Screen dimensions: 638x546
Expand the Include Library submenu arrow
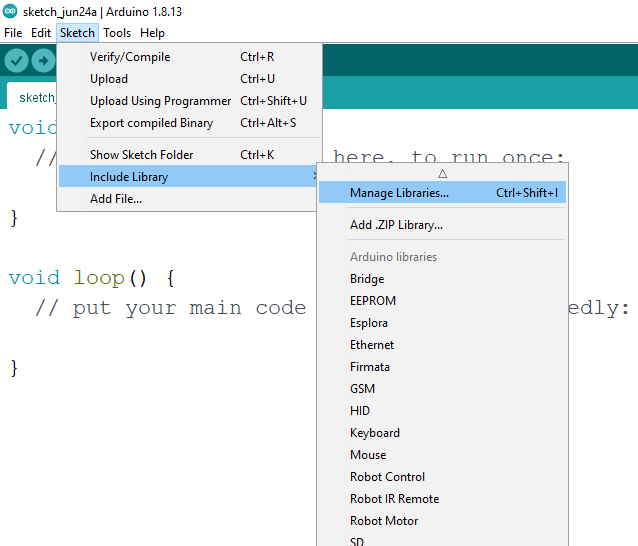point(314,177)
